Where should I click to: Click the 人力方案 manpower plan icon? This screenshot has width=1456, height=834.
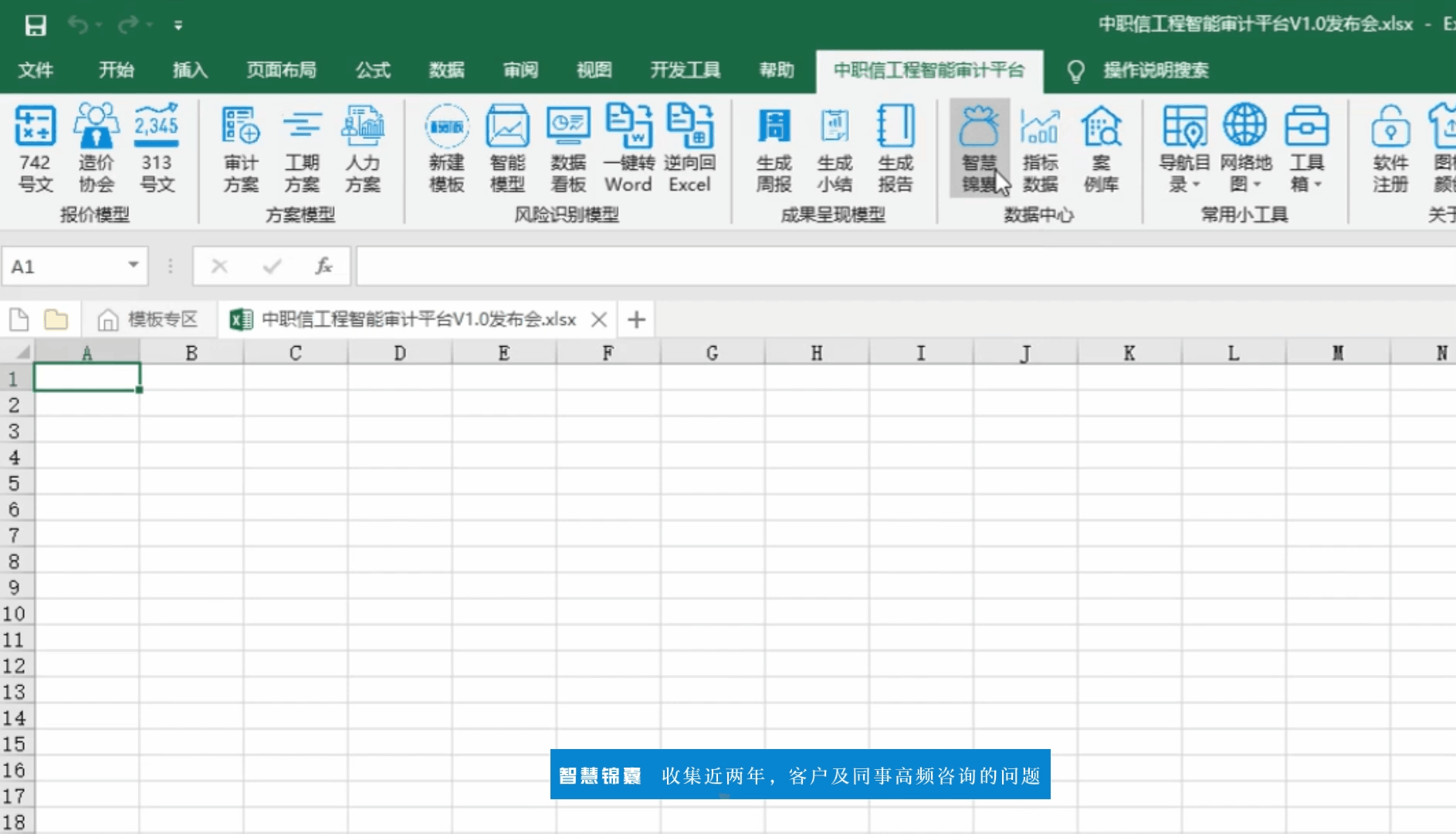point(362,147)
